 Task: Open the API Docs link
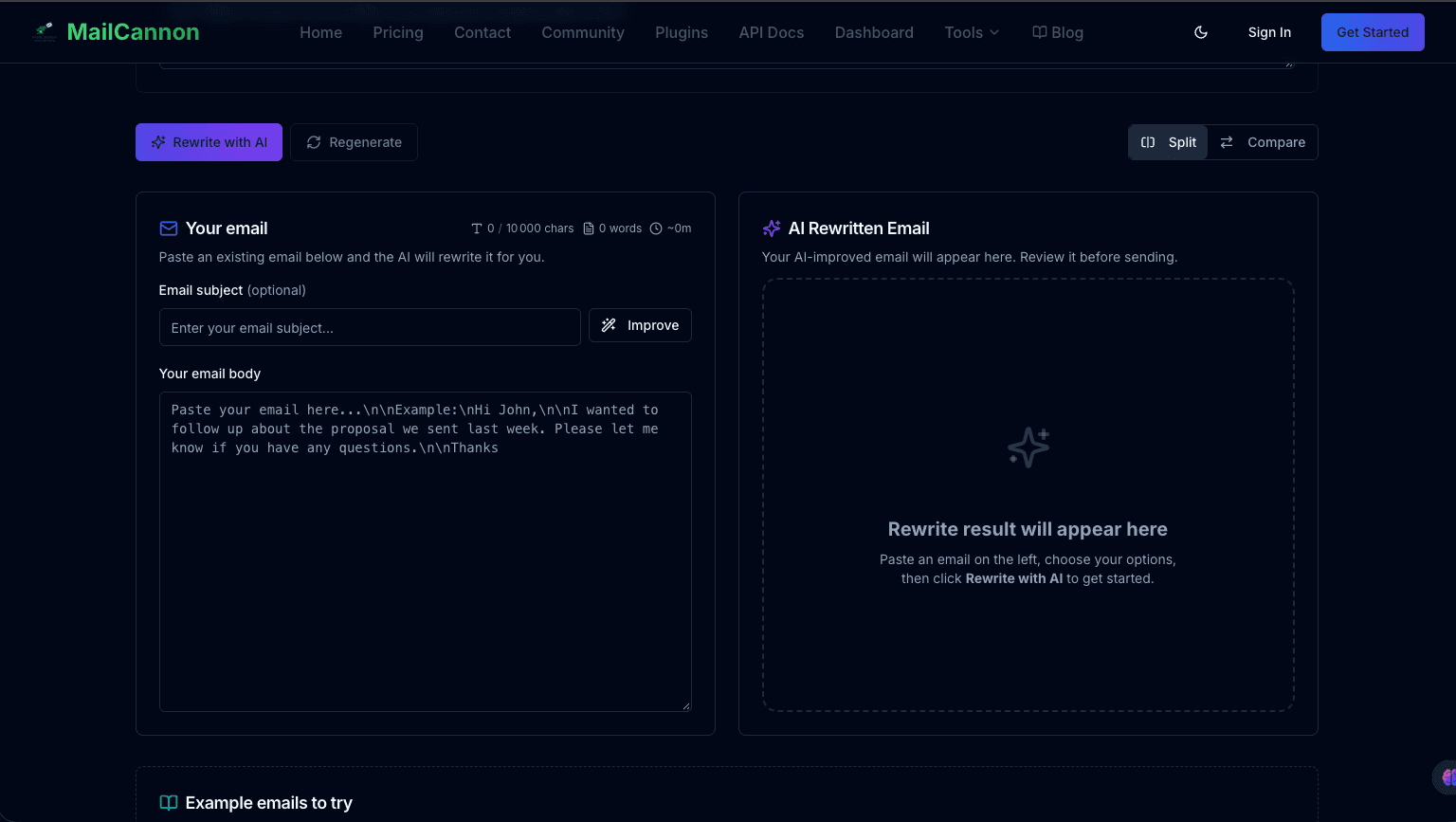pyautogui.click(x=772, y=32)
